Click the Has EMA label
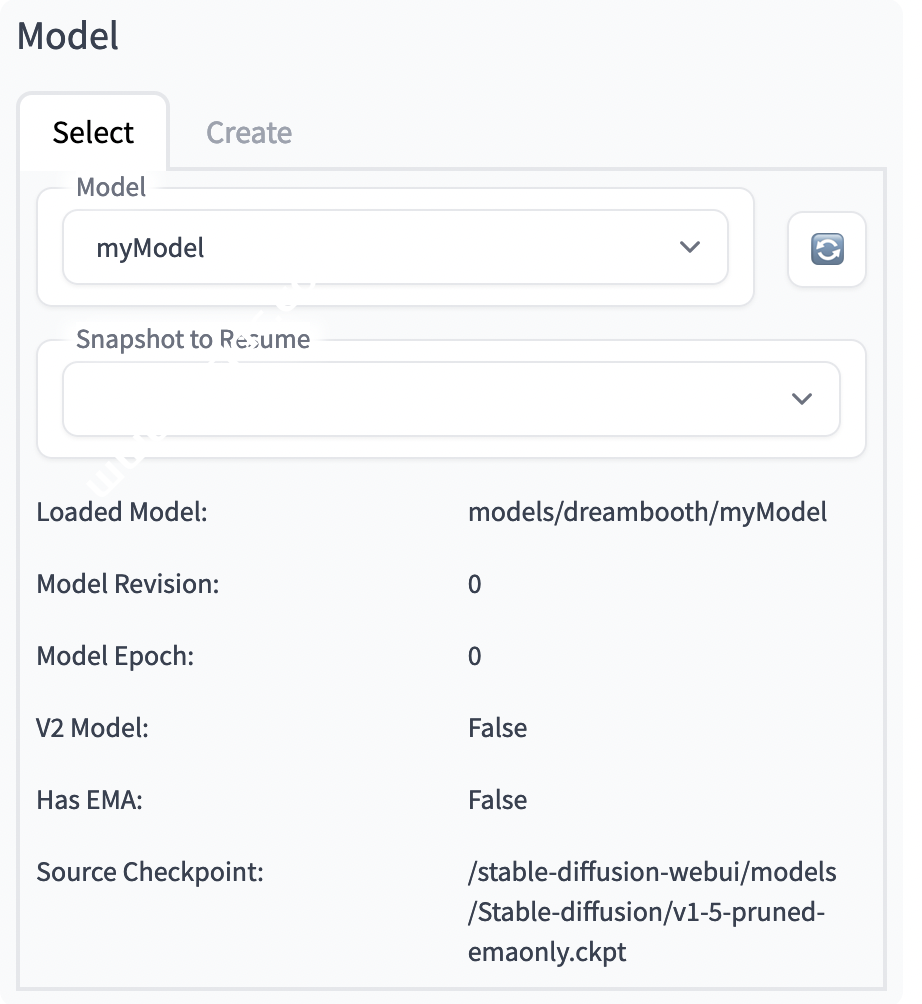Viewport: 922px width, 1004px height. pyautogui.click(x=89, y=801)
